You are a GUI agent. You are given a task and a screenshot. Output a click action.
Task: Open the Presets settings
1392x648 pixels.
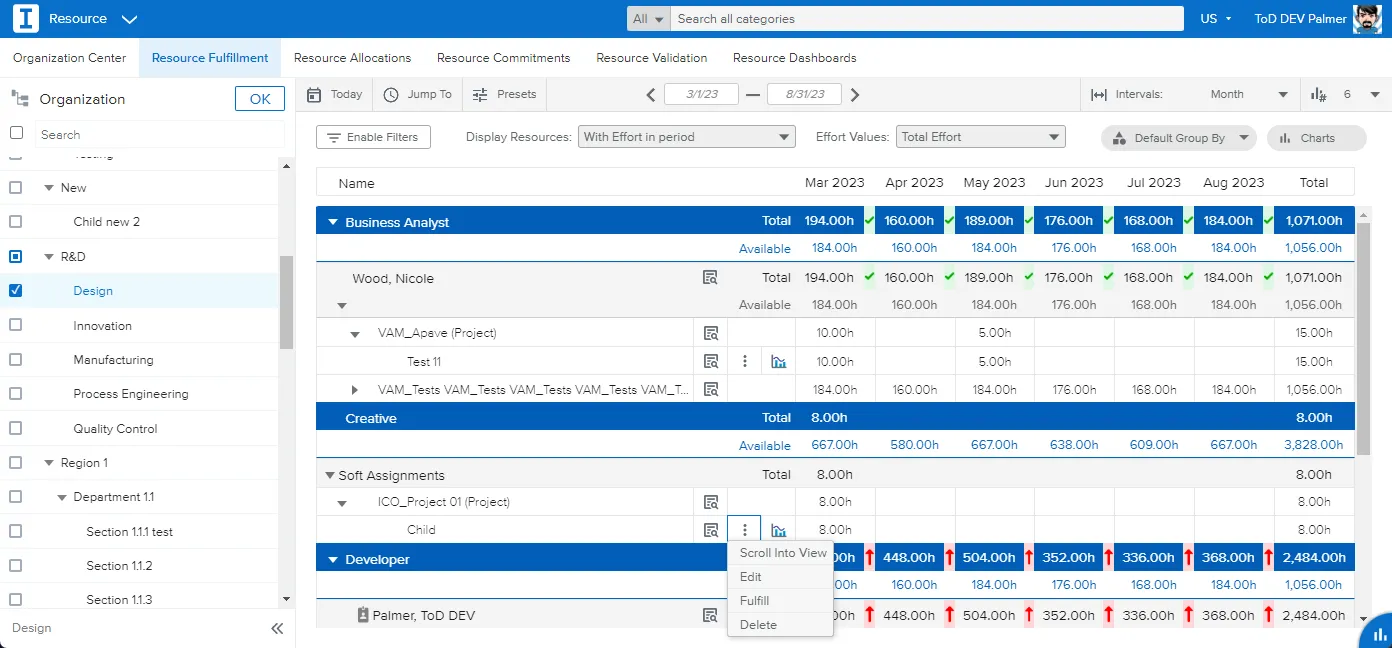[x=504, y=94]
